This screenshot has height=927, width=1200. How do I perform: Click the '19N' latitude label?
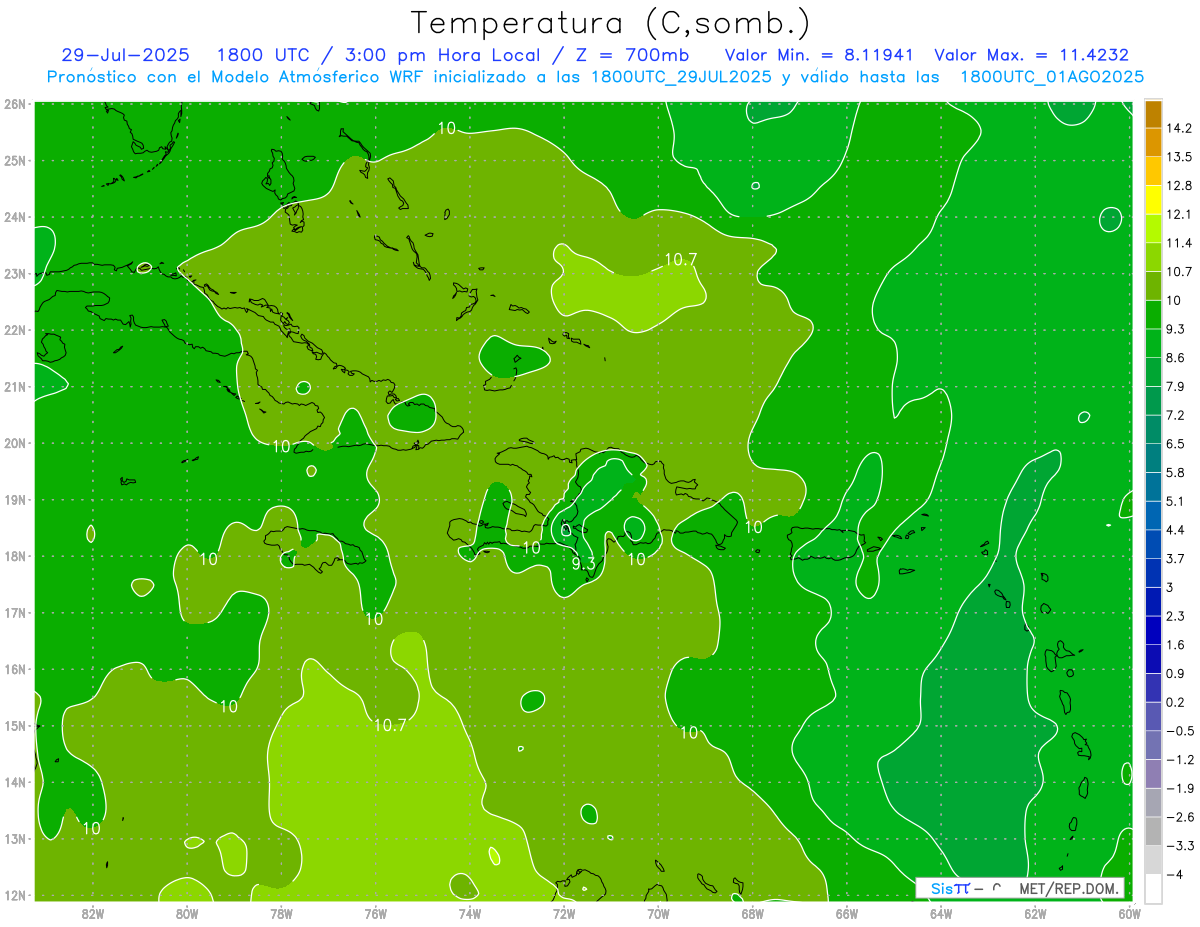tap(15, 500)
